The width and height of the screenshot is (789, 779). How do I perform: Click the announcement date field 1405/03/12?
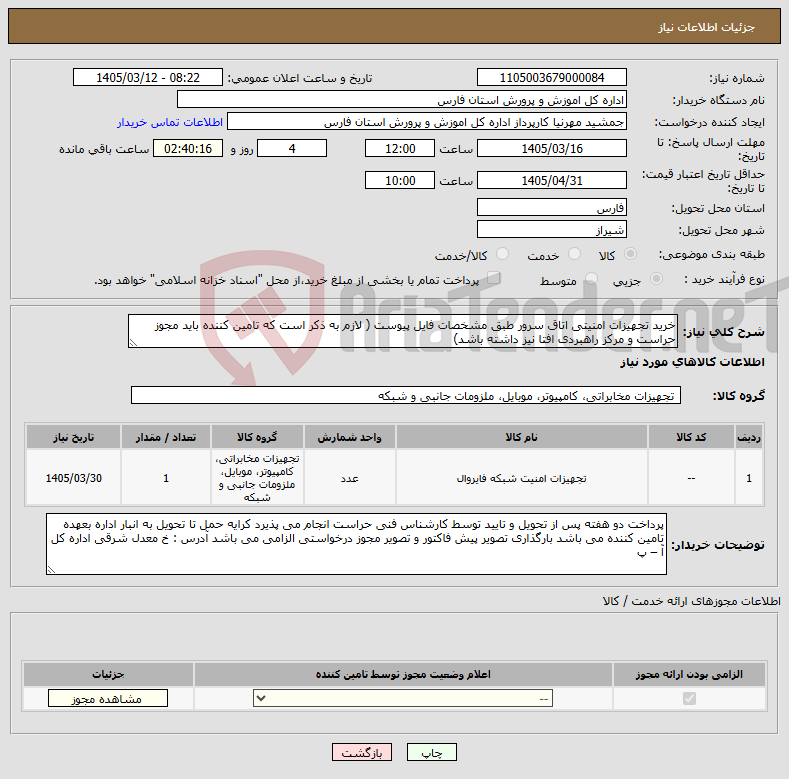click(x=147, y=77)
